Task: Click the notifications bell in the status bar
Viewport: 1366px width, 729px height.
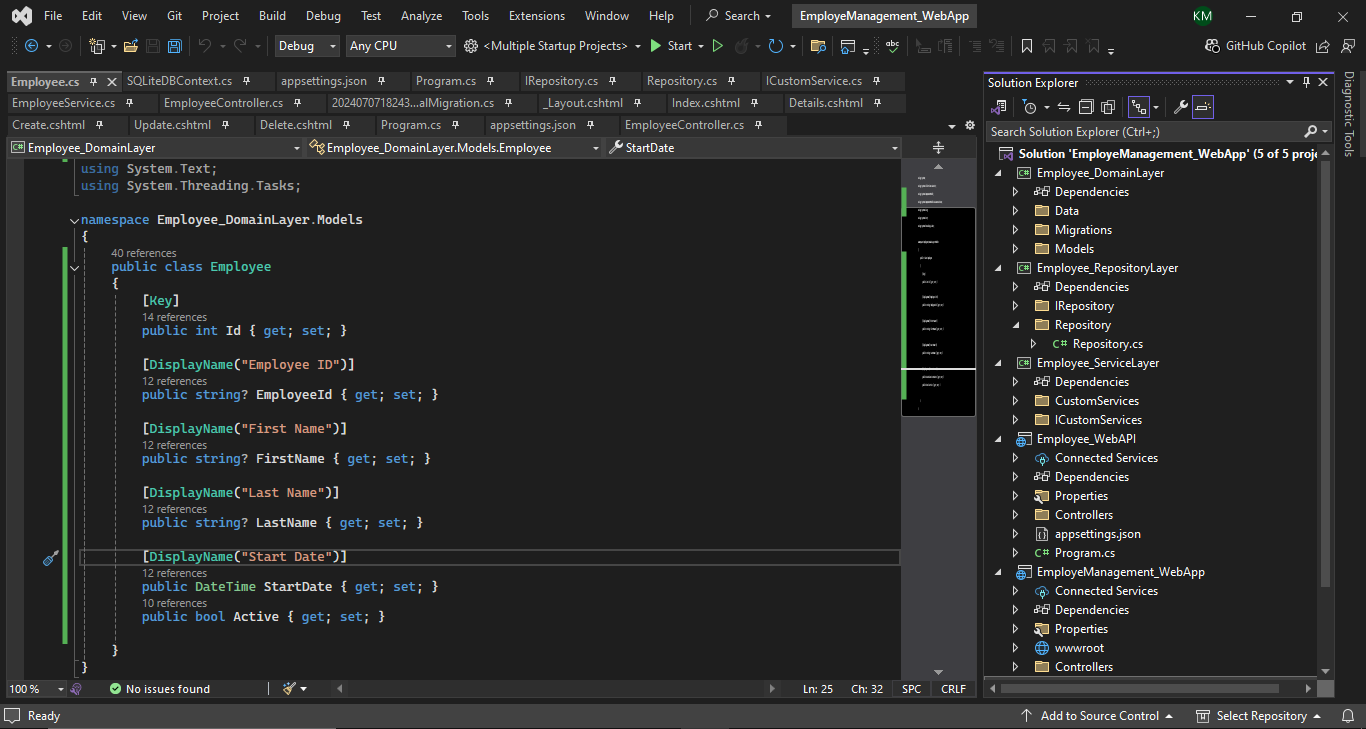Action: point(1348,715)
